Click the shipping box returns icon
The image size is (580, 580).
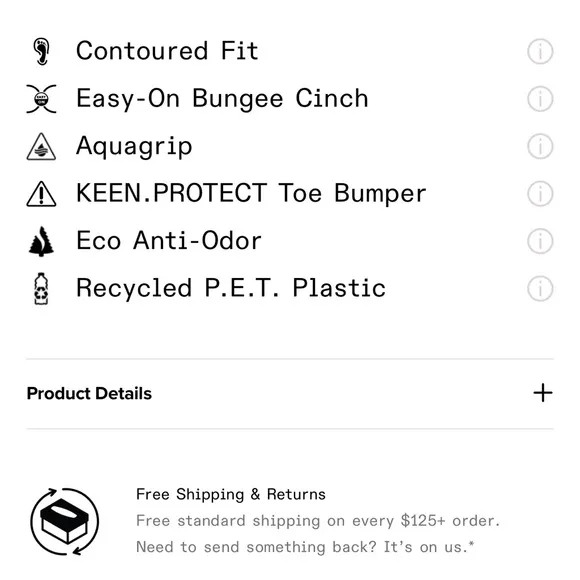pos(65,521)
